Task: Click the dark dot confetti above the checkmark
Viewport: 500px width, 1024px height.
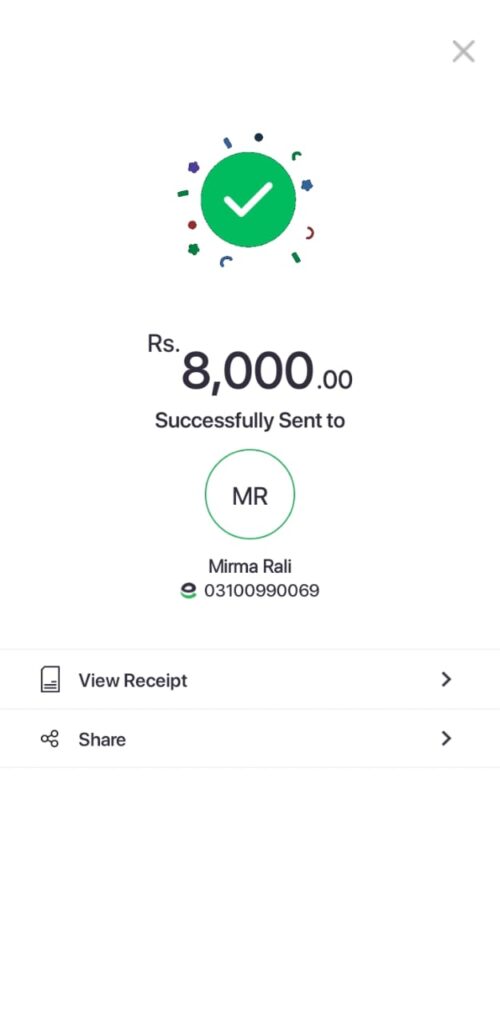Action: coord(258,137)
